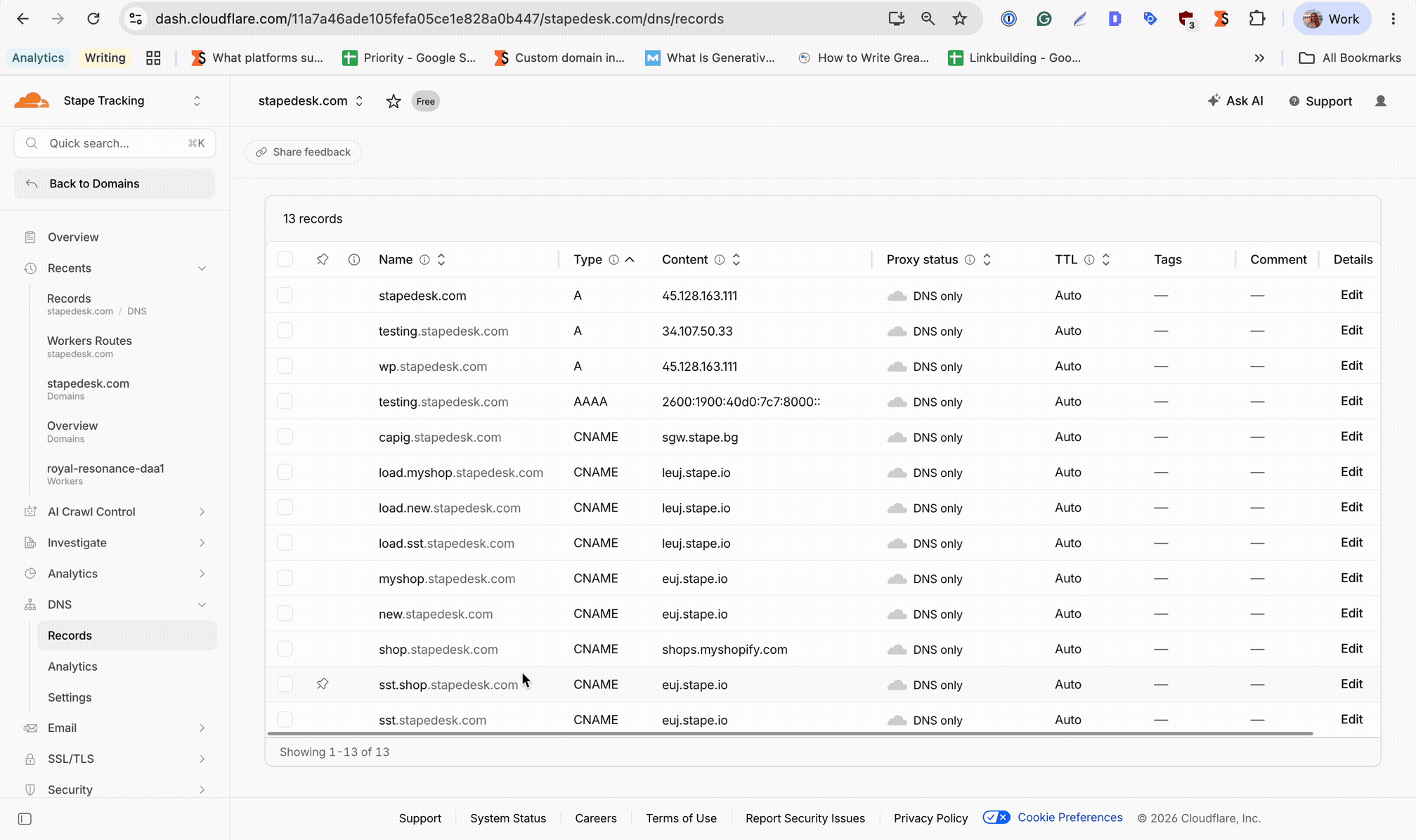
Task: Click Back to Domains button
Action: coord(115,183)
